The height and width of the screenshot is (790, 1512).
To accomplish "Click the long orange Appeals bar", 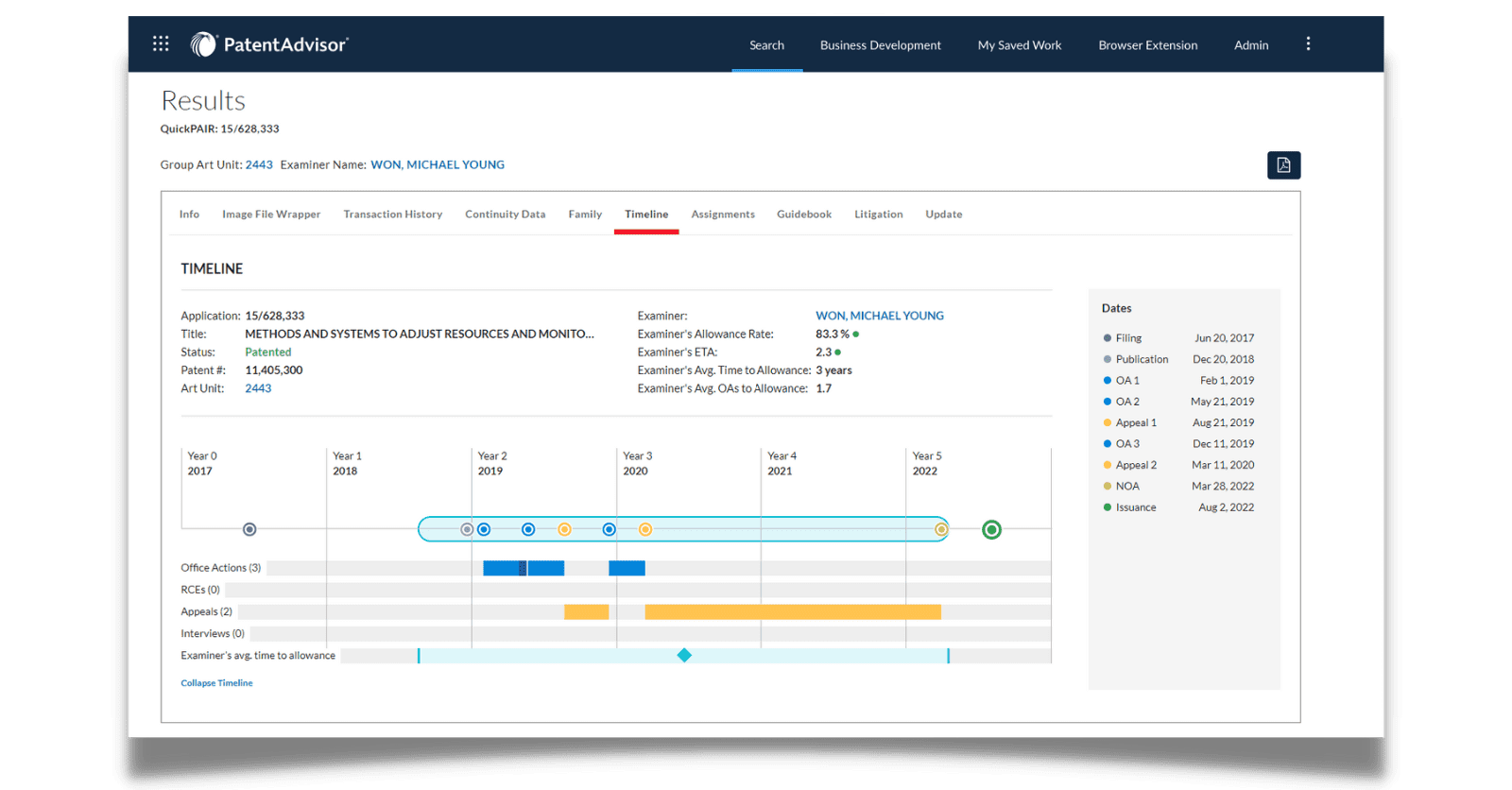I will (792, 612).
